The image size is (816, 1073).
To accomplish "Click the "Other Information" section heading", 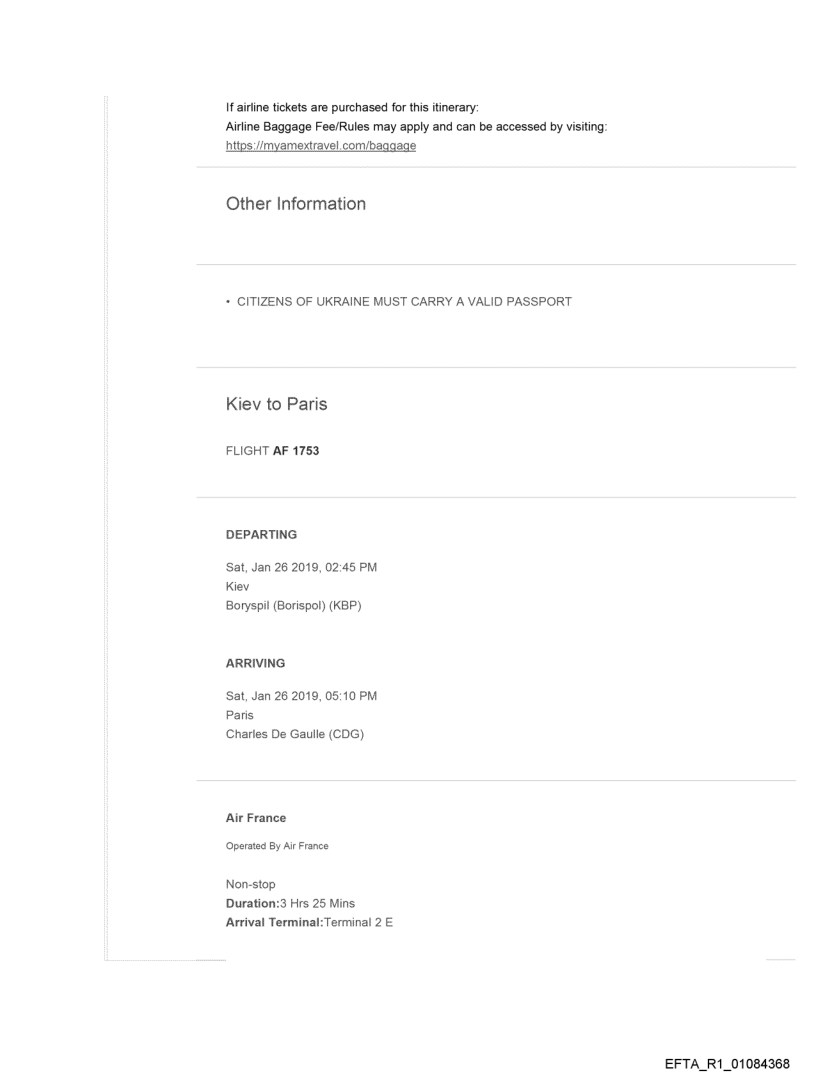I will point(295,204).
